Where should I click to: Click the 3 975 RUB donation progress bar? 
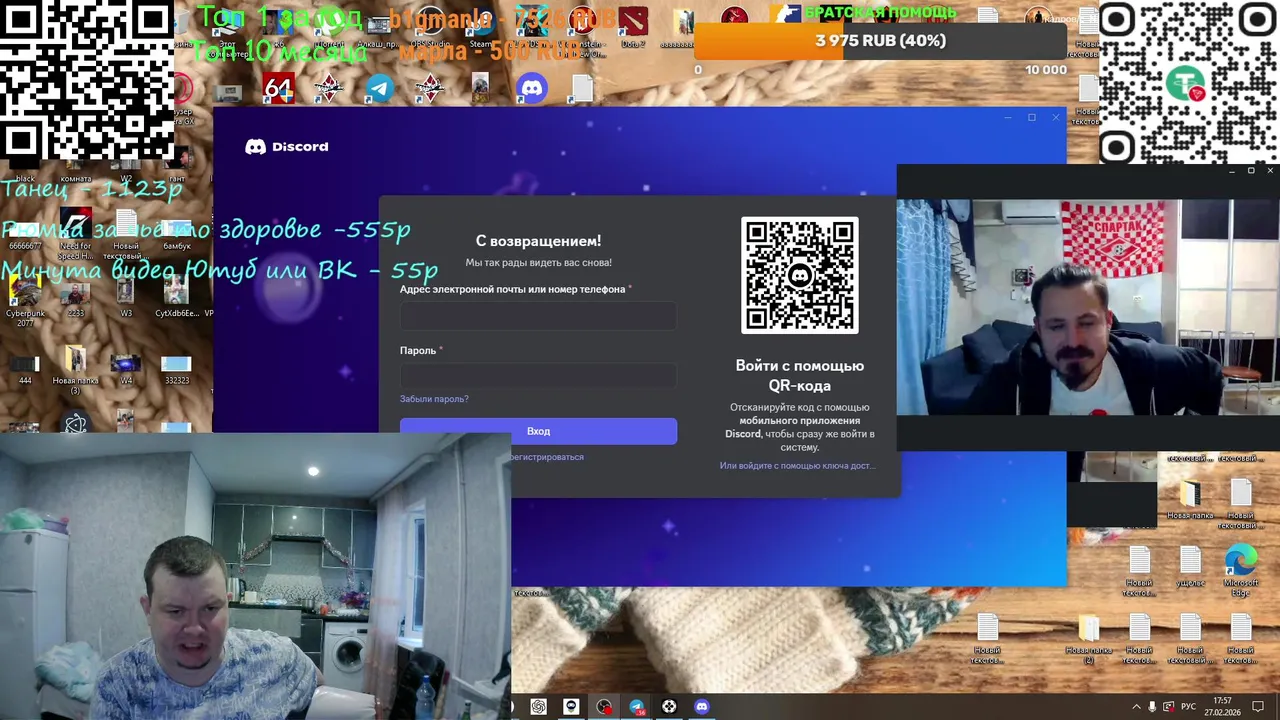[x=880, y=41]
